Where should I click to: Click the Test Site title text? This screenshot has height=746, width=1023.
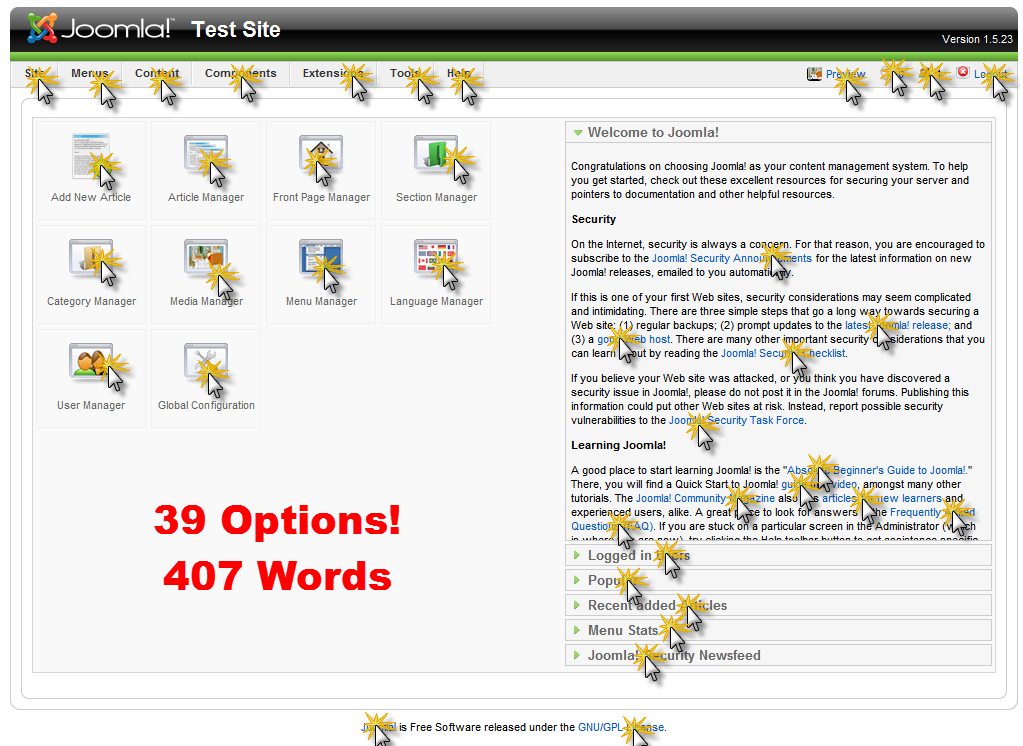click(x=236, y=29)
